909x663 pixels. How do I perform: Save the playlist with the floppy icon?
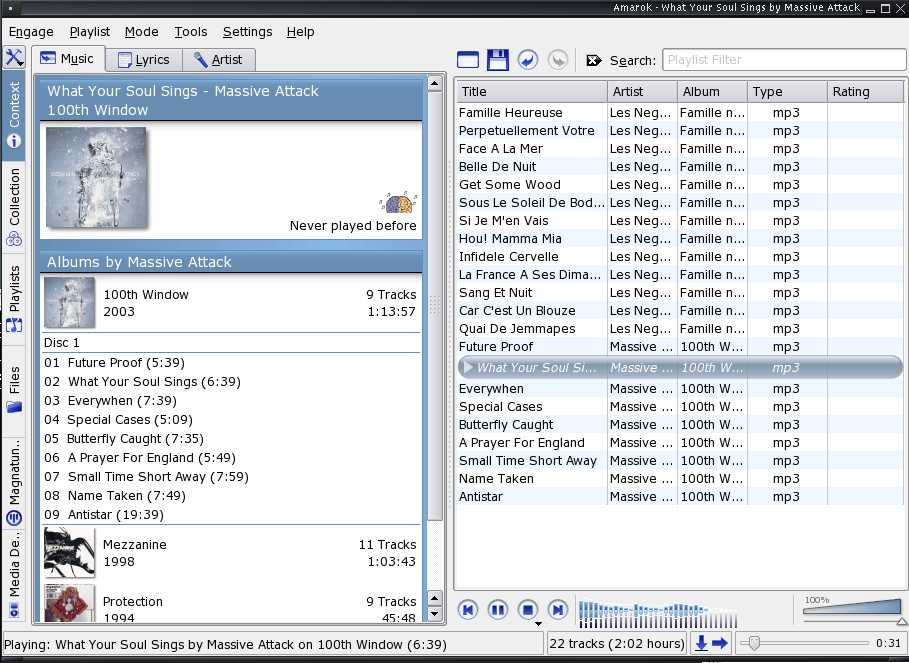tap(497, 60)
